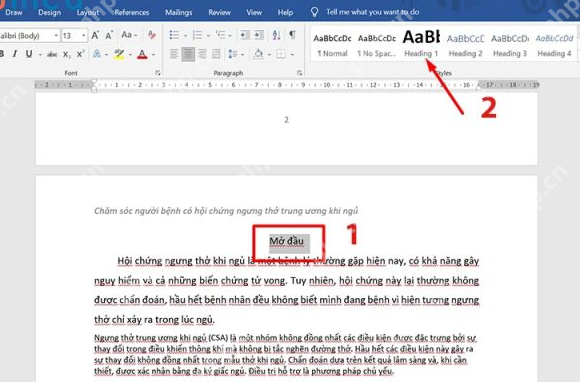Viewport: 580px width, 382px height.
Task: Click the selected heading Mở đầu
Action: click(x=287, y=241)
